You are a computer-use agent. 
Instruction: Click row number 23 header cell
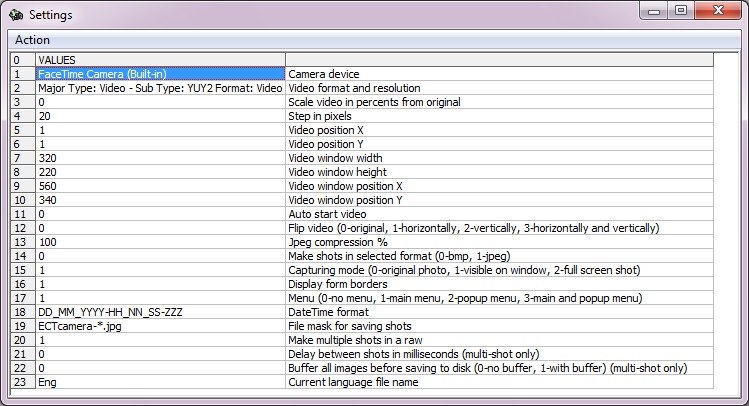[23, 382]
